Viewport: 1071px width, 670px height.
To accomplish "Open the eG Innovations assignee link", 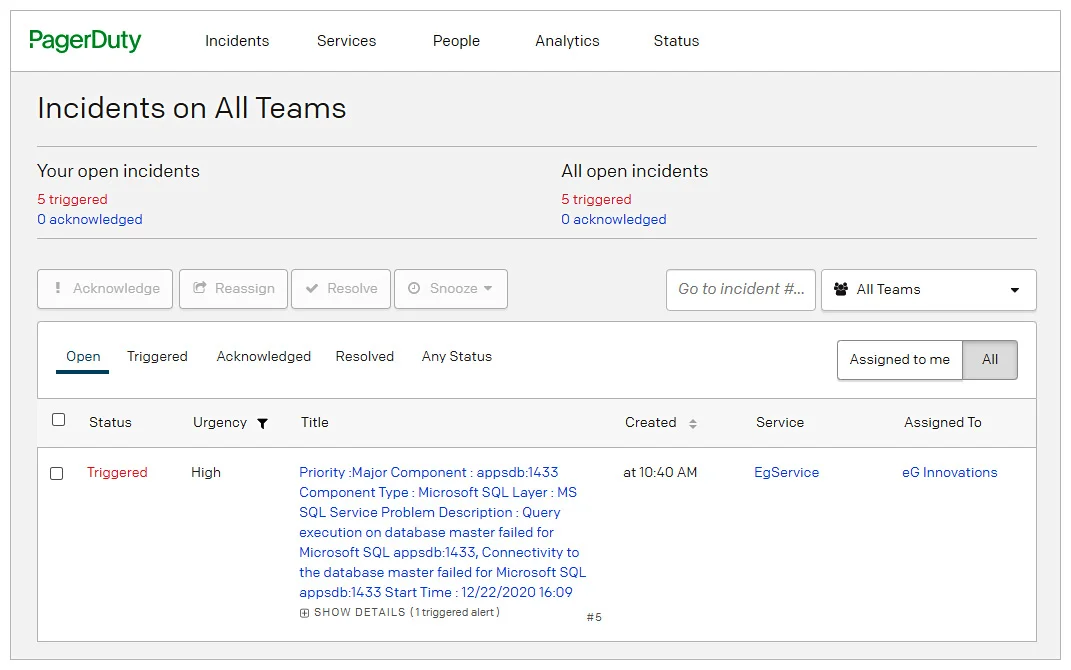I will pos(949,473).
